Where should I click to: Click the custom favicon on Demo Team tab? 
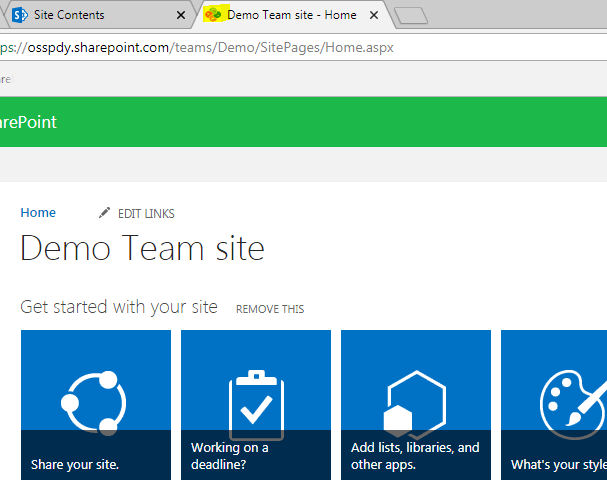point(213,15)
